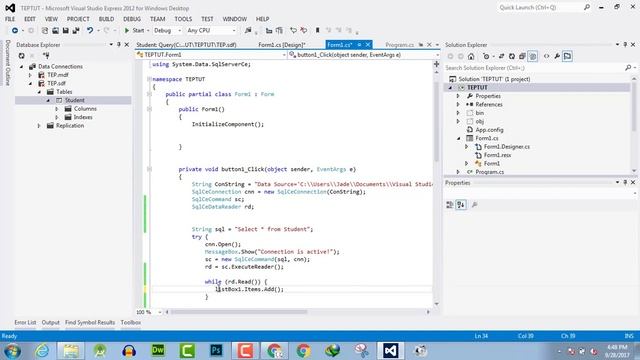Open the Output tab
The width and height of the screenshot is (640, 360).
point(51,322)
